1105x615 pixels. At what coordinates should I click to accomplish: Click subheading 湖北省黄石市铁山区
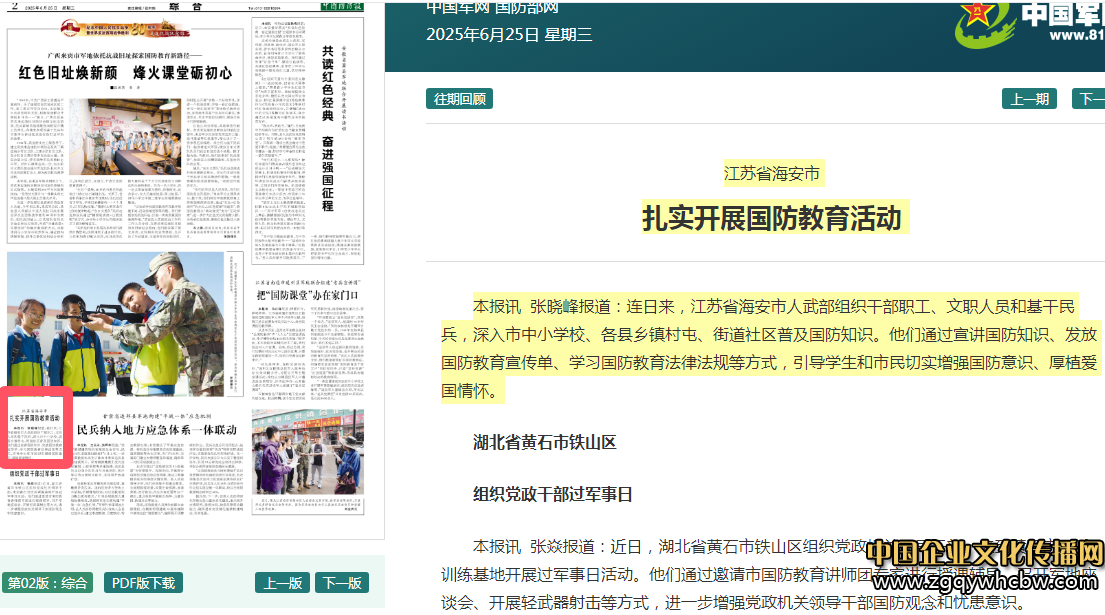[547, 442]
